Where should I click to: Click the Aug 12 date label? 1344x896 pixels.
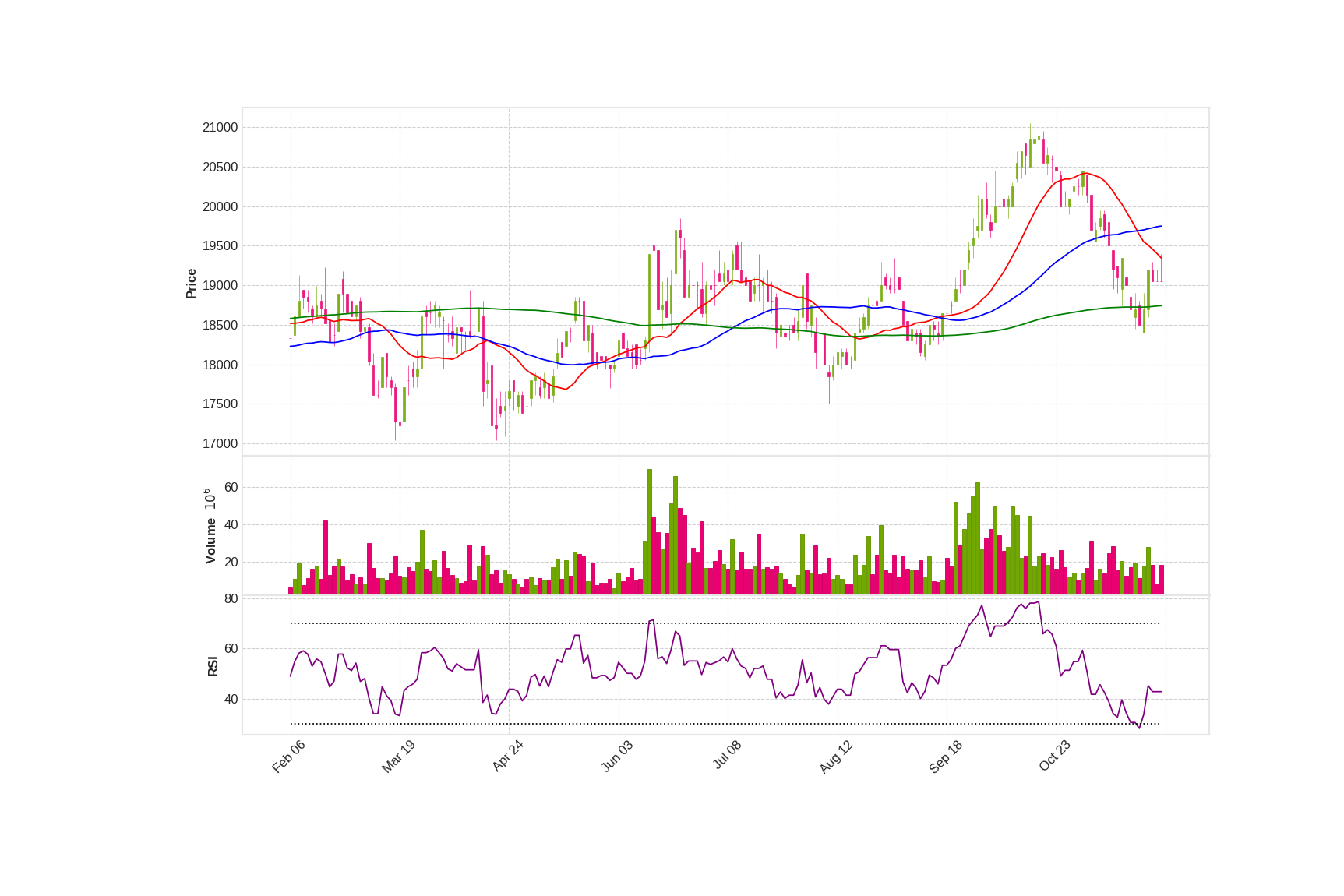pos(836,757)
